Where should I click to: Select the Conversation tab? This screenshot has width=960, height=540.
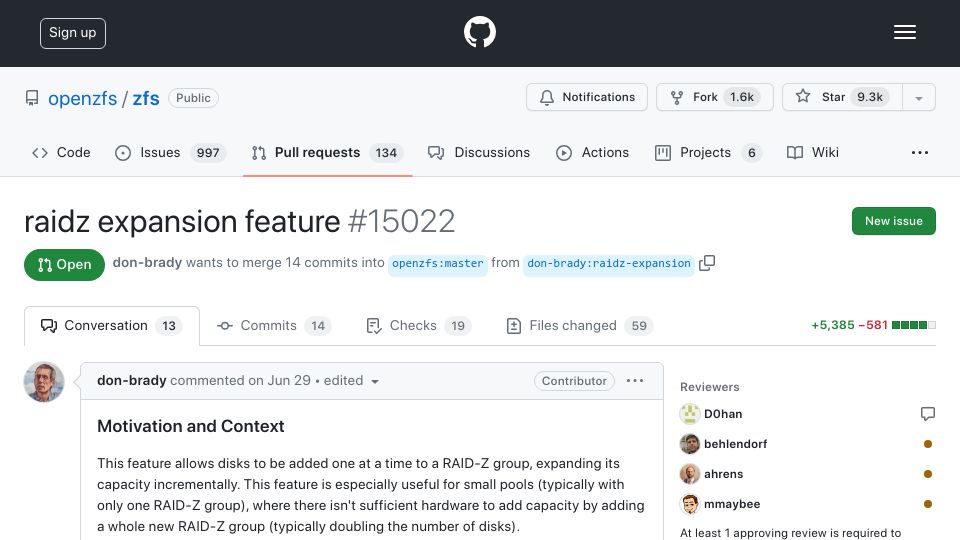[111, 326]
